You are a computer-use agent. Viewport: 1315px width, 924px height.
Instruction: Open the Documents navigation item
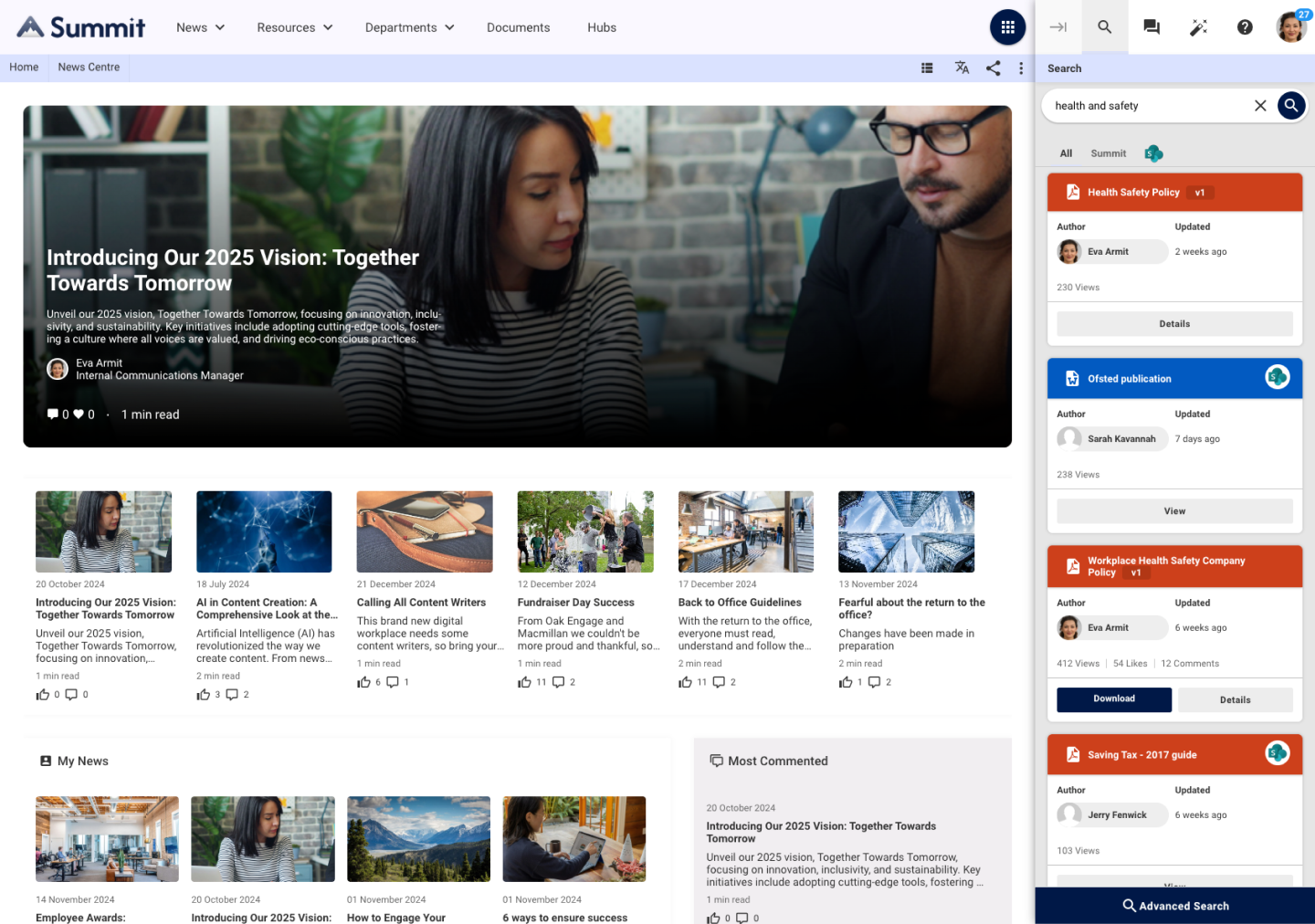pyautogui.click(x=518, y=27)
